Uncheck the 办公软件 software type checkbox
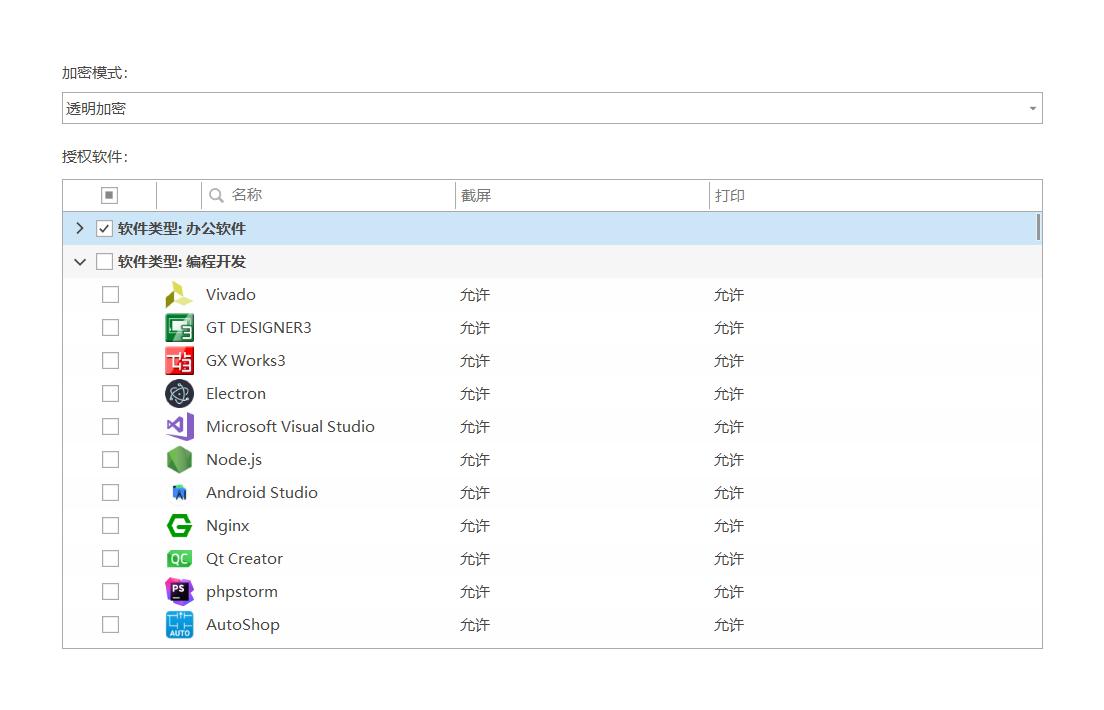 point(104,229)
